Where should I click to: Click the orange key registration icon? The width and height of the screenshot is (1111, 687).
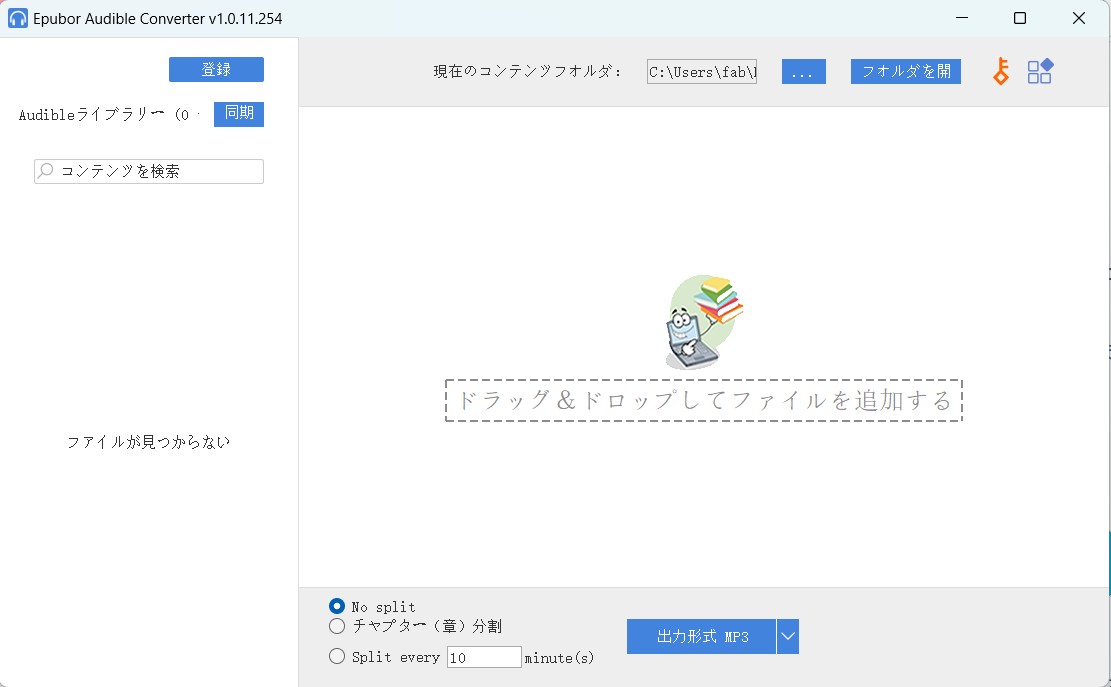tap(1000, 72)
